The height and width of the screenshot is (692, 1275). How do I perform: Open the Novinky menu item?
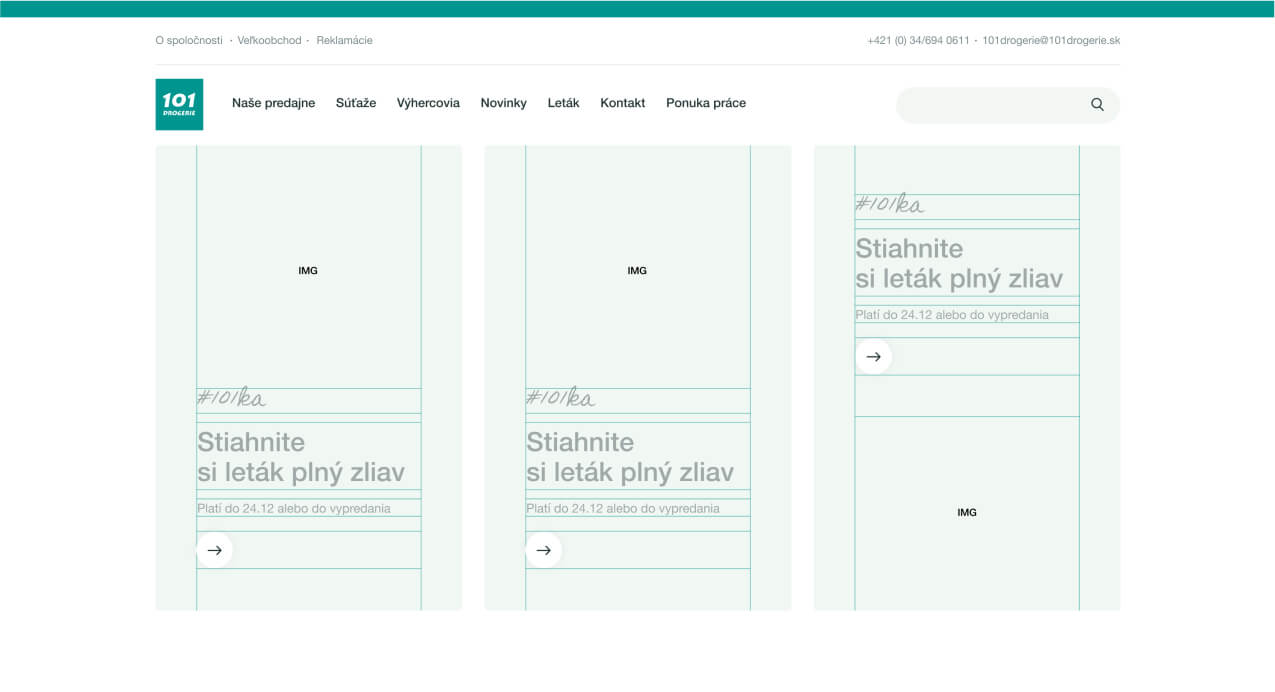(x=503, y=103)
